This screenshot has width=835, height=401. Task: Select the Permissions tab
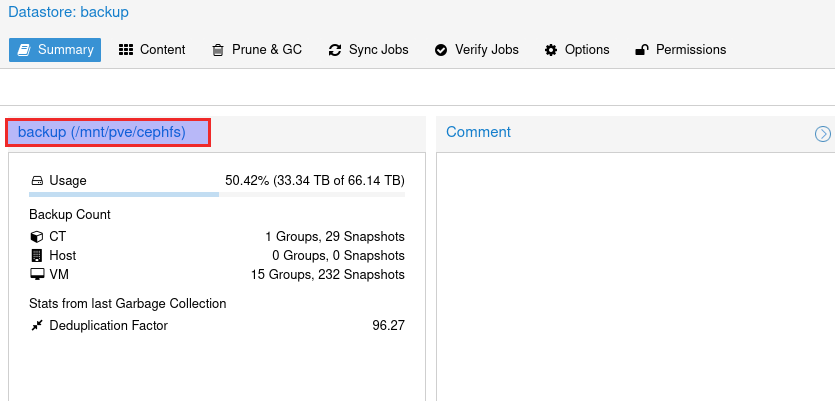point(690,50)
